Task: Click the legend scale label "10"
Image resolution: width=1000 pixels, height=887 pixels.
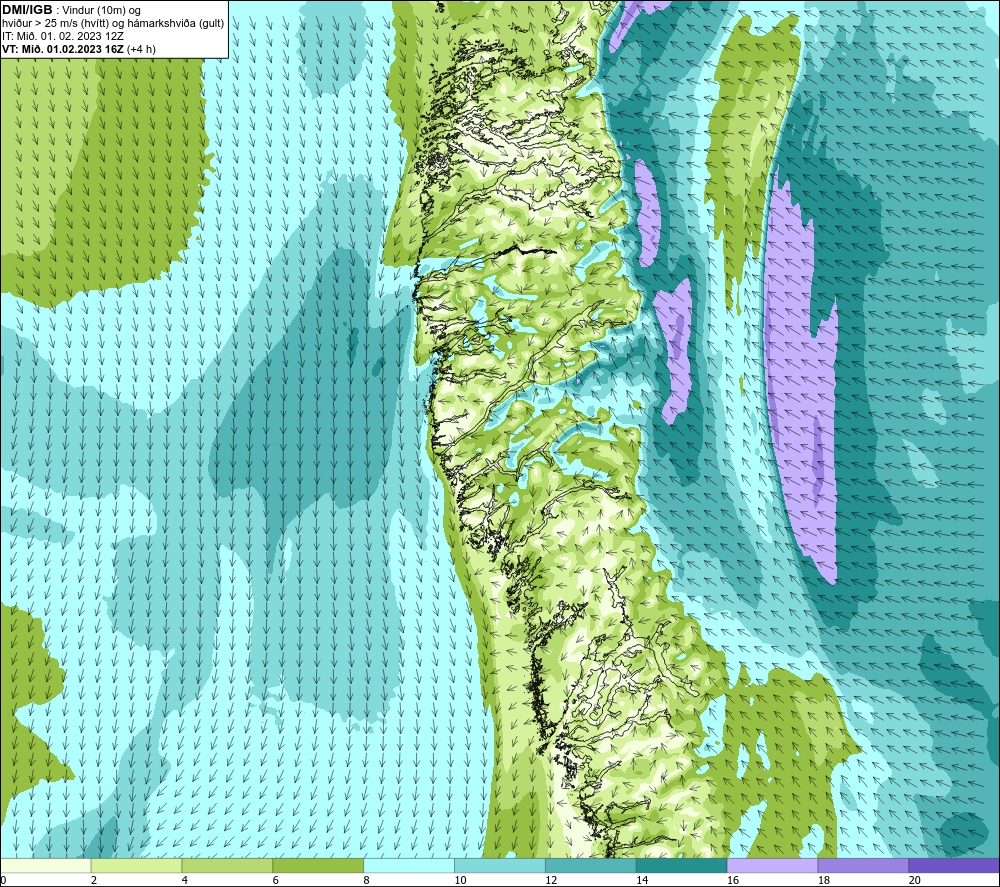Action: 460,880
